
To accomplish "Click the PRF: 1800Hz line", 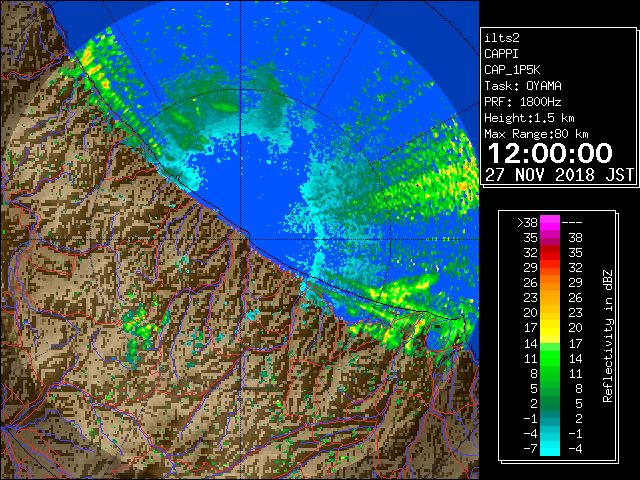I will [523, 102].
